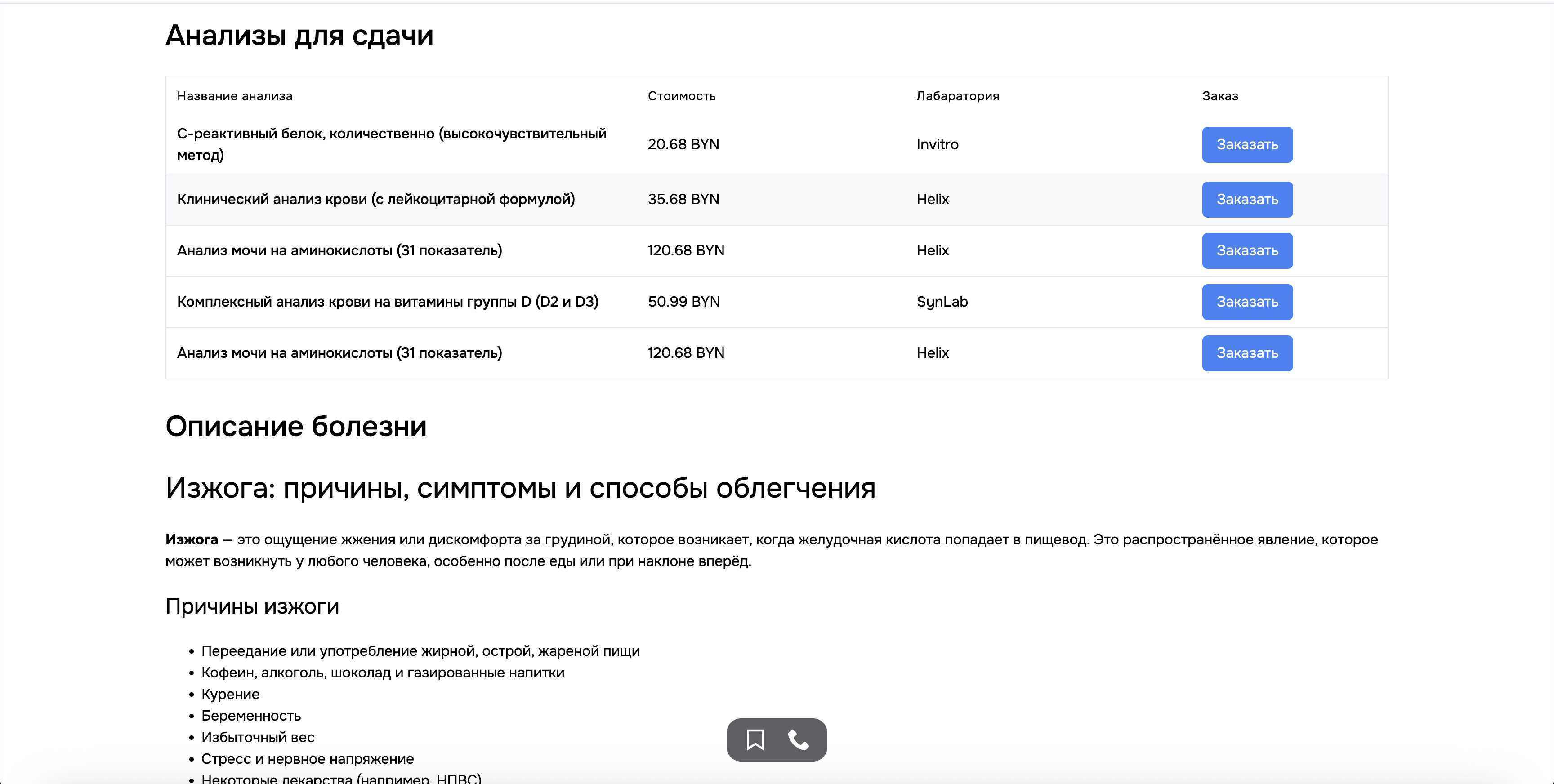1554x784 pixels.
Task: Click the Лабаратория column header
Action: point(957,96)
